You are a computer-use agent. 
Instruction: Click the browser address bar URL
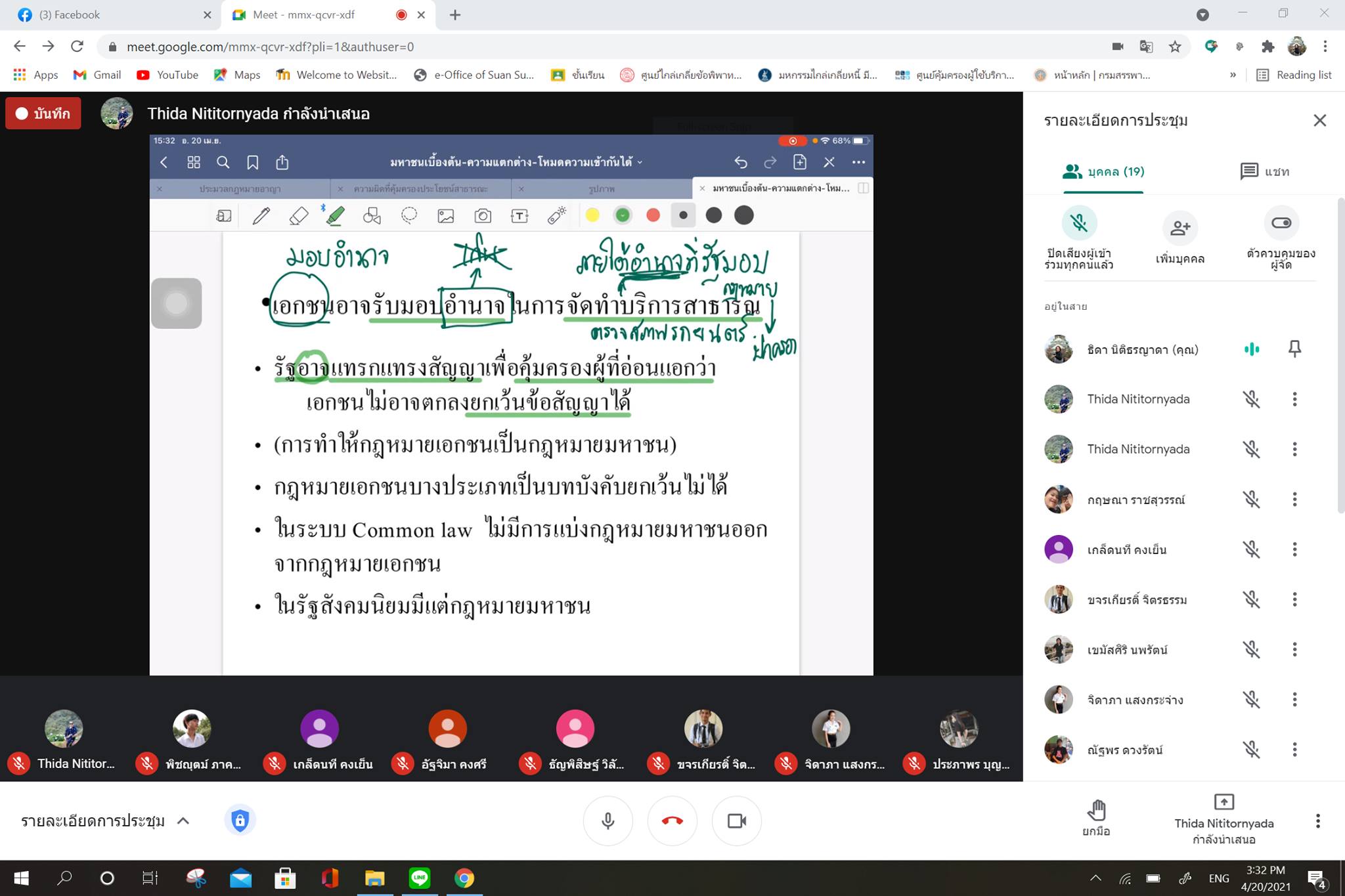pyautogui.click(x=270, y=47)
